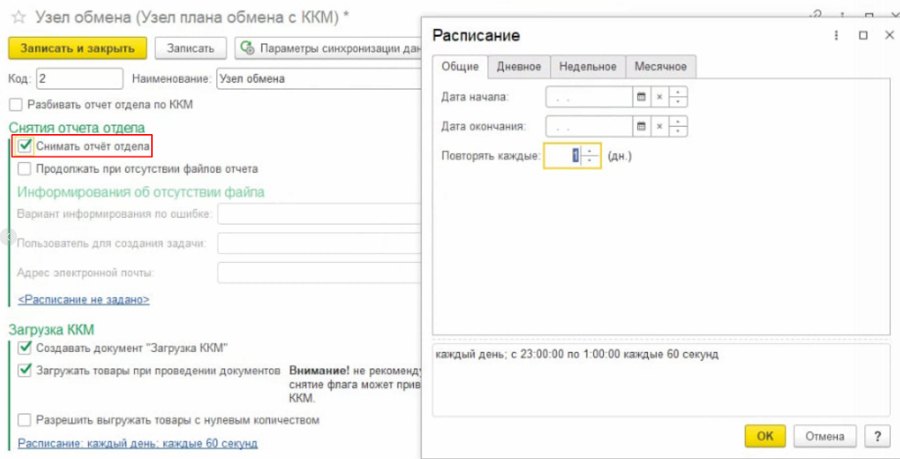Switch to the Дневное tab
The image size is (900, 459).
[519, 67]
